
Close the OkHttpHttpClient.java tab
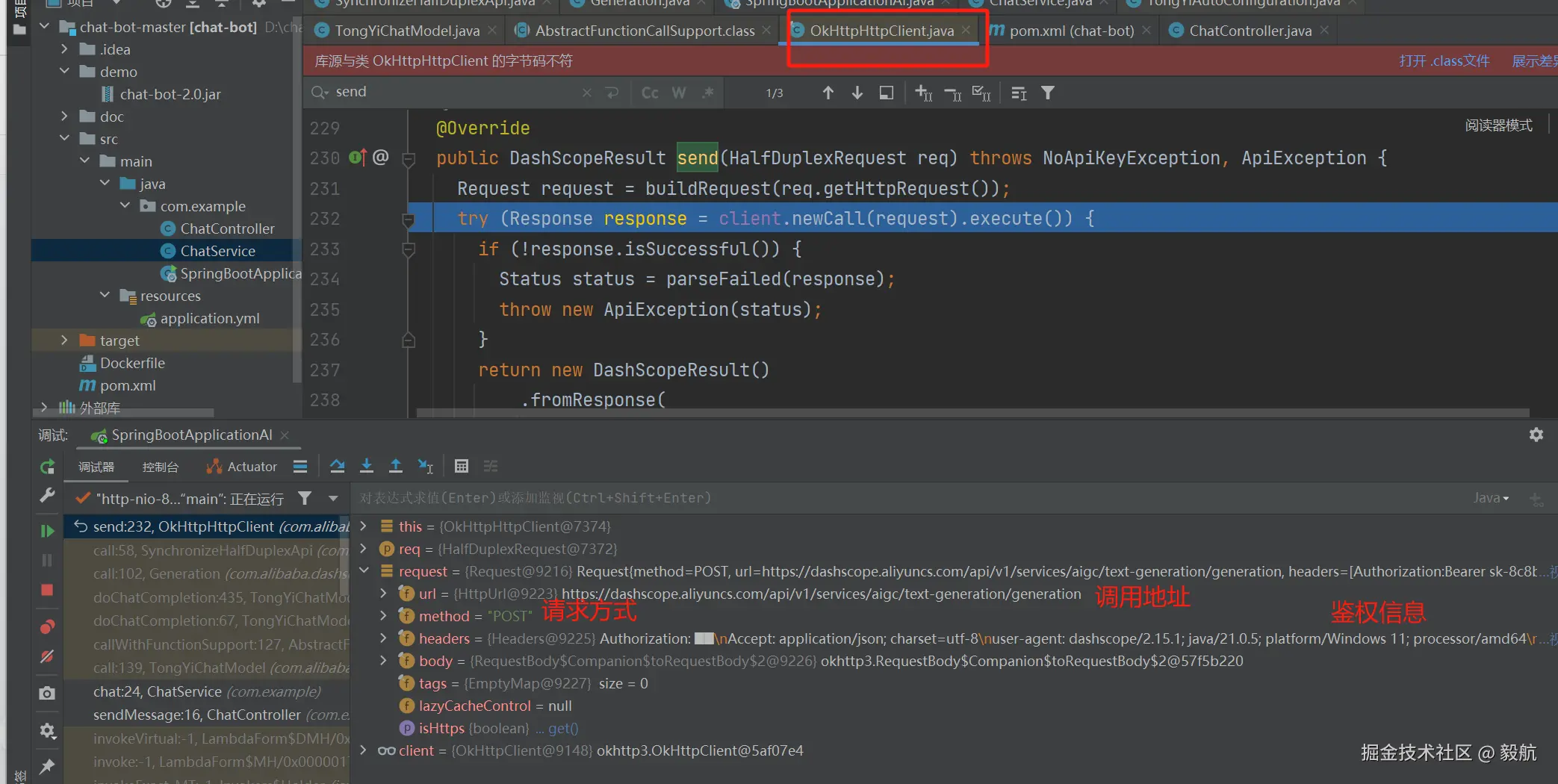(966, 30)
